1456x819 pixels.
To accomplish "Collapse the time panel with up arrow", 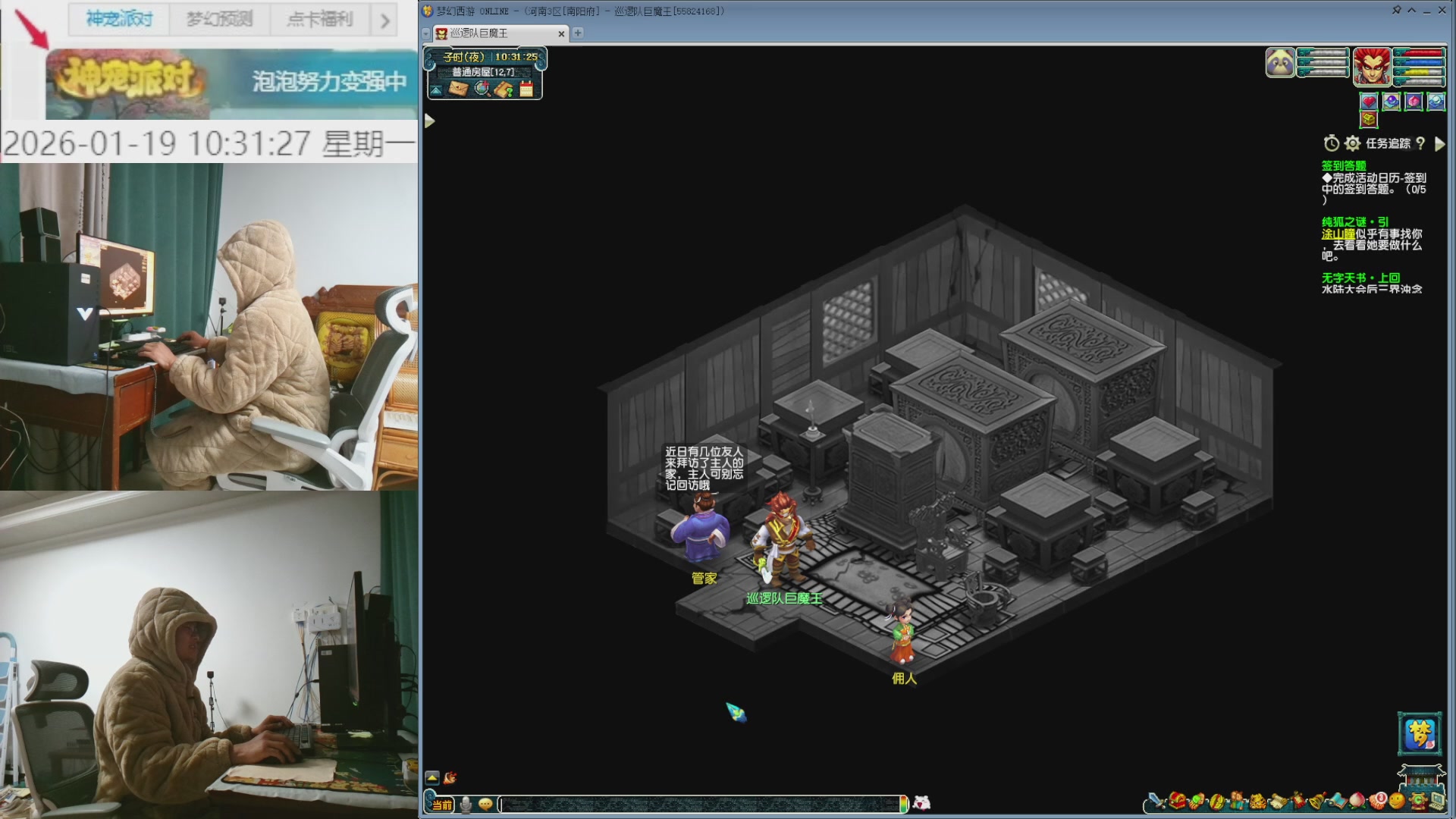I will 436,90.
